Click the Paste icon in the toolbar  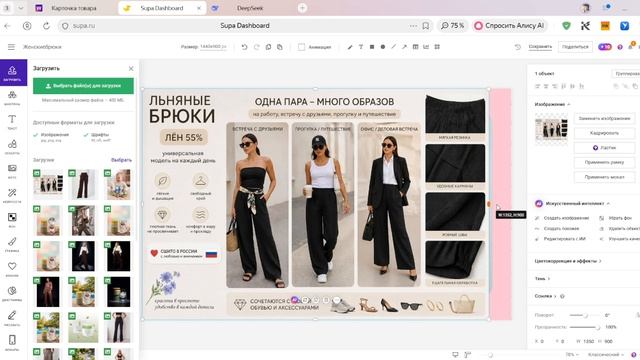pos(280,47)
